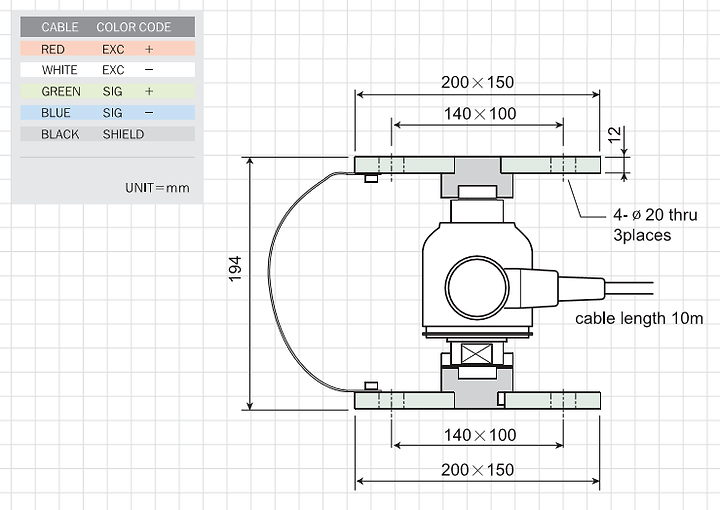Click the '3places' note
Viewport: 720px width, 510px height.
point(642,235)
